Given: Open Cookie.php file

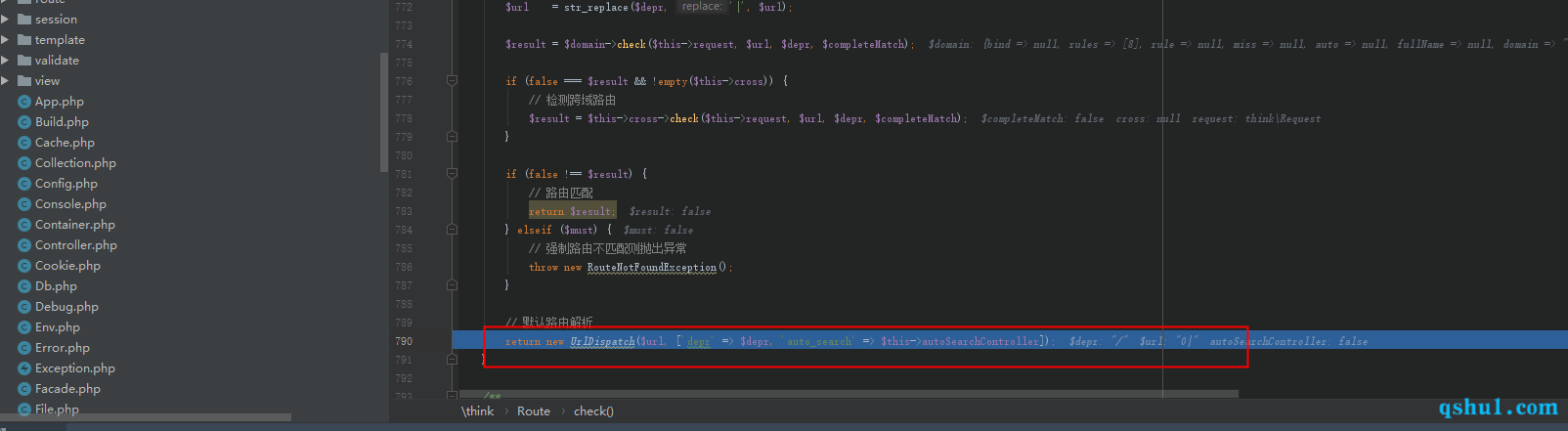Looking at the screenshot, I should pyautogui.click(x=67, y=266).
